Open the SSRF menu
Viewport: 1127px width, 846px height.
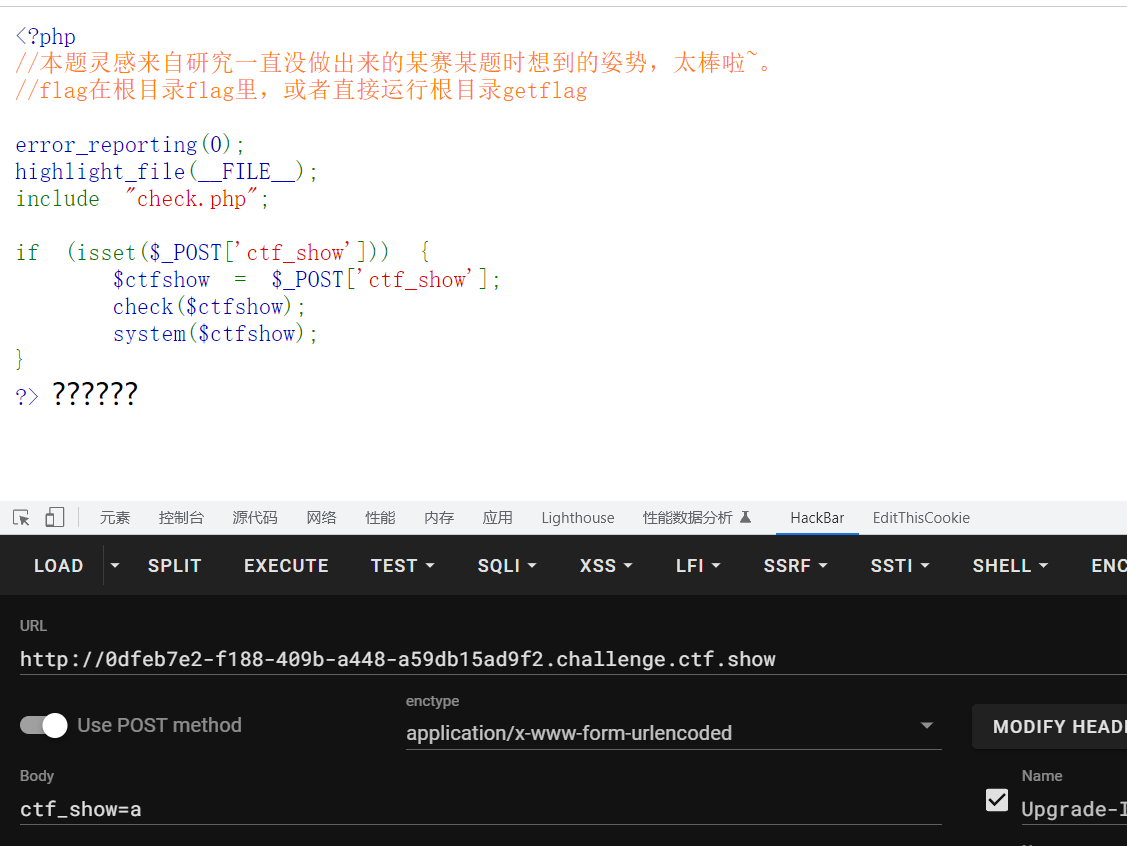tap(795, 565)
